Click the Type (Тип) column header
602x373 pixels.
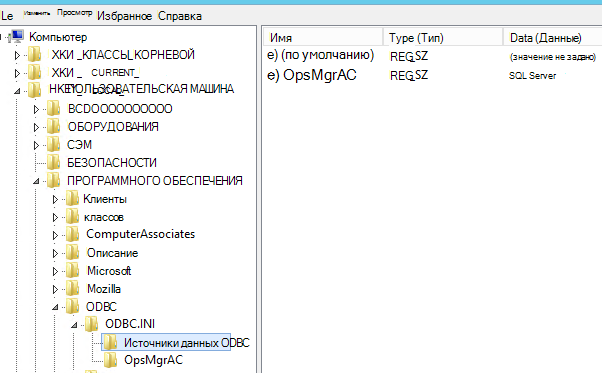[x=443, y=38]
